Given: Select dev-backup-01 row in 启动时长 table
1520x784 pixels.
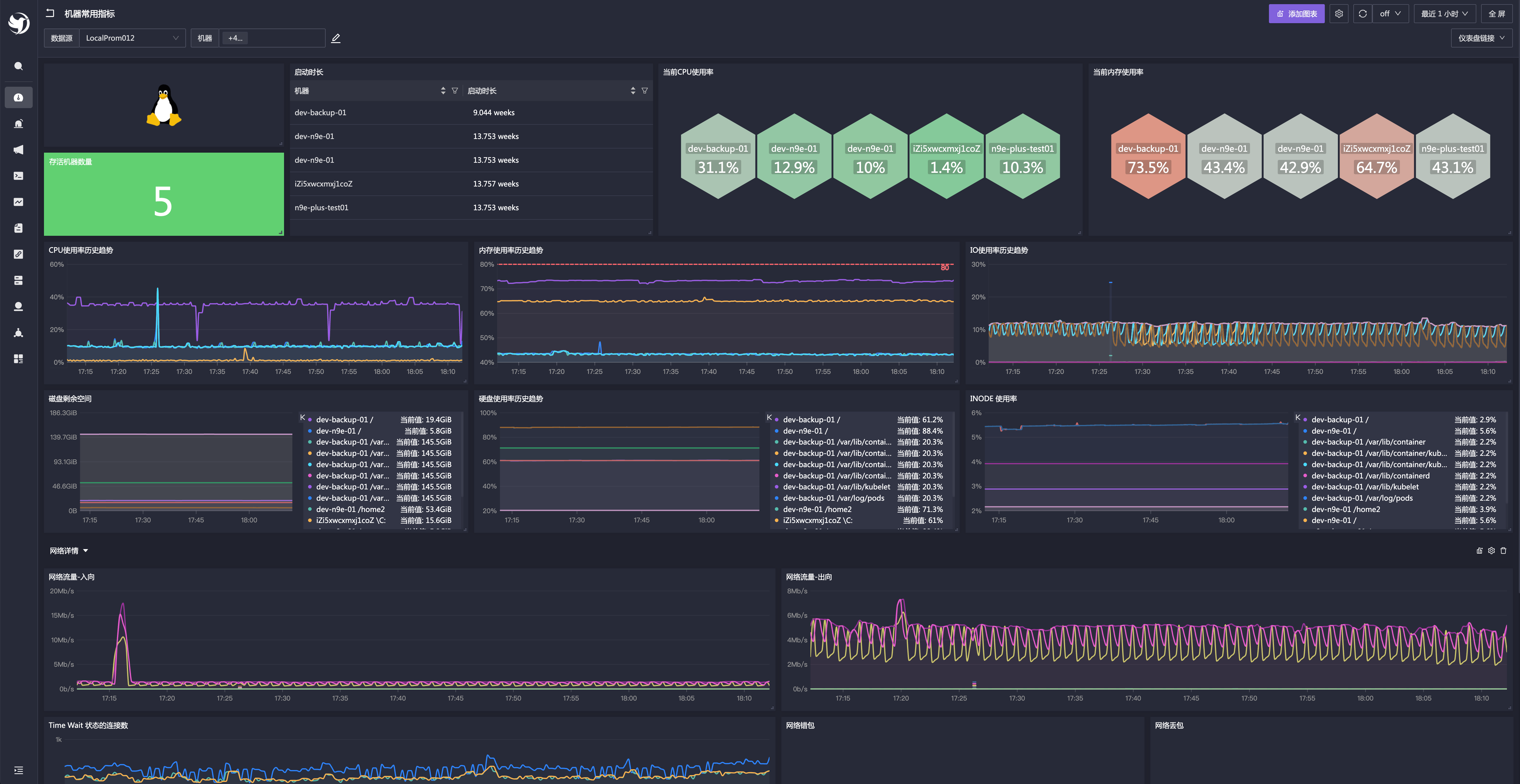Looking at the screenshot, I should pyautogui.click(x=471, y=113).
